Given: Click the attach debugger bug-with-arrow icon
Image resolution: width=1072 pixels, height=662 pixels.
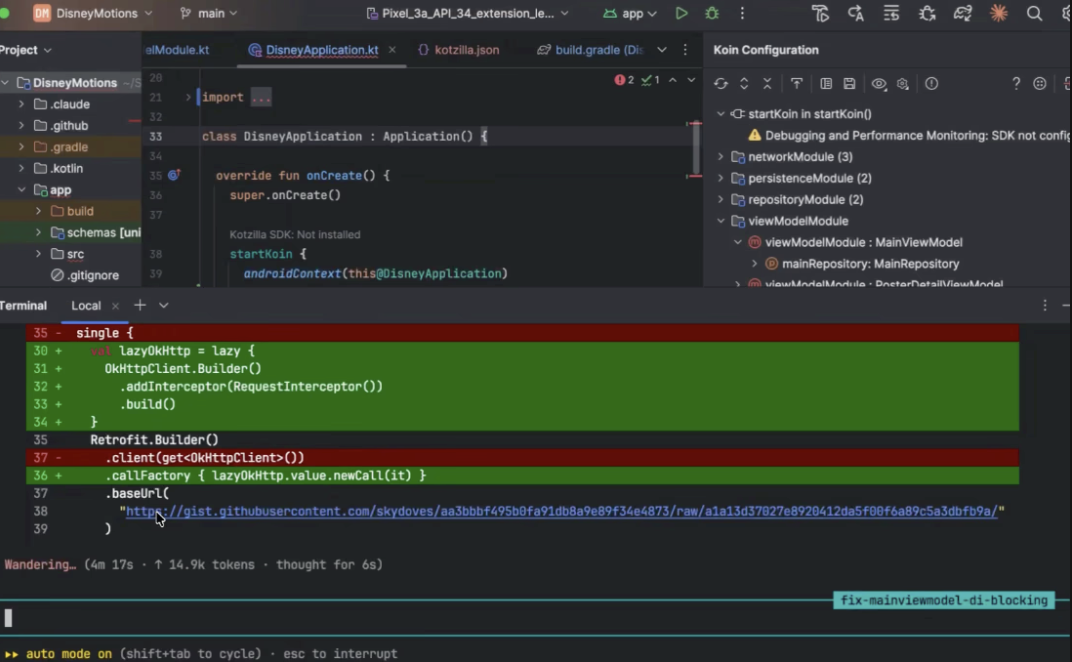Looking at the screenshot, I should coord(927,13).
